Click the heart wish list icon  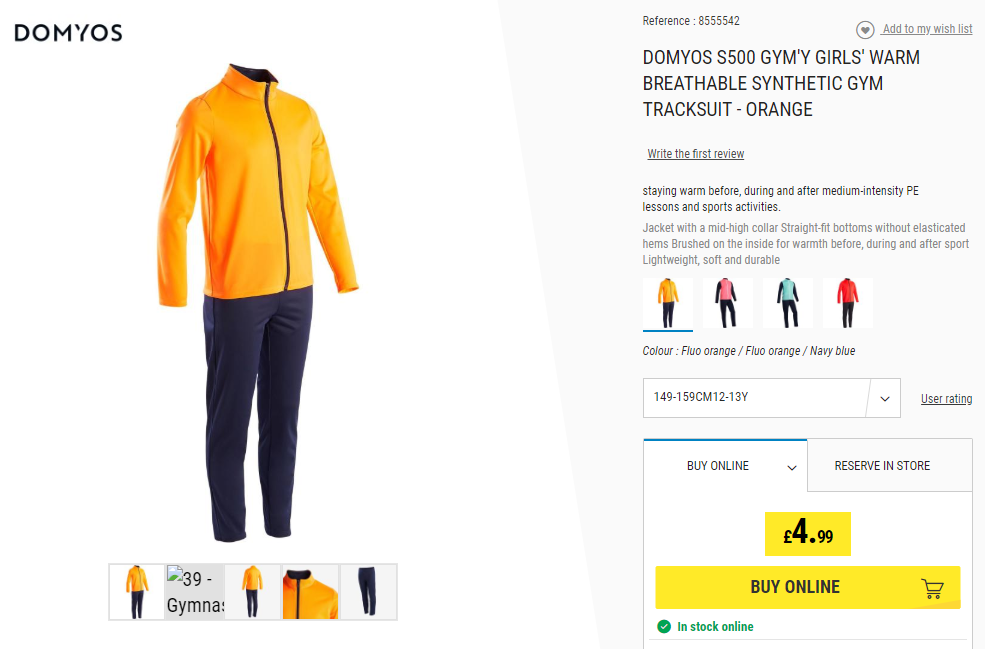pyautogui.click(x=865, y=30)
